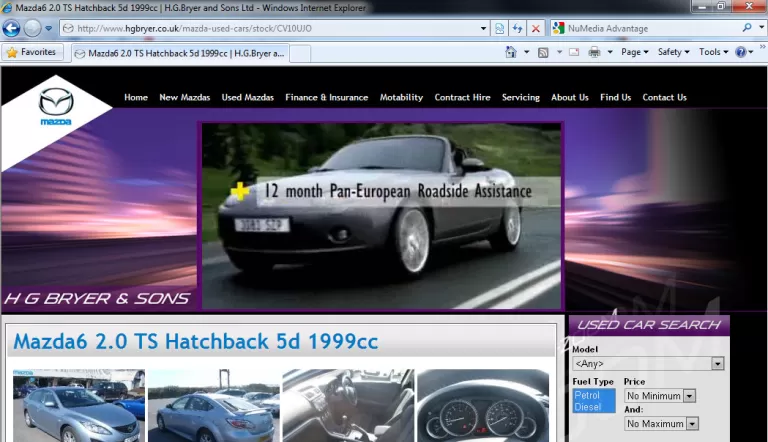Screen dimensions: 768x442
Task: Open the Safety menu
Action: (x=673, y=52)
